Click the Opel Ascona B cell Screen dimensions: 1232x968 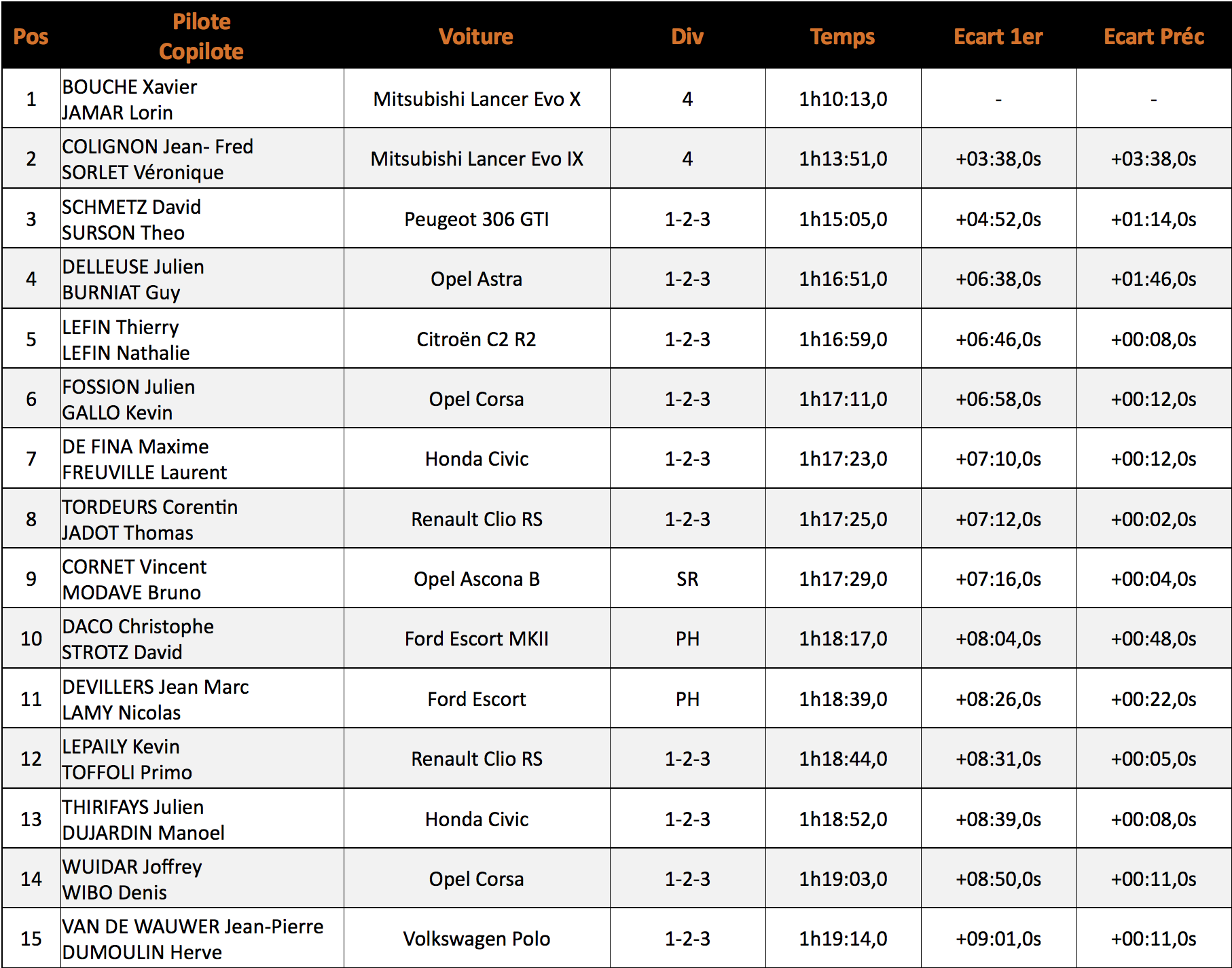tap(477, 578)
